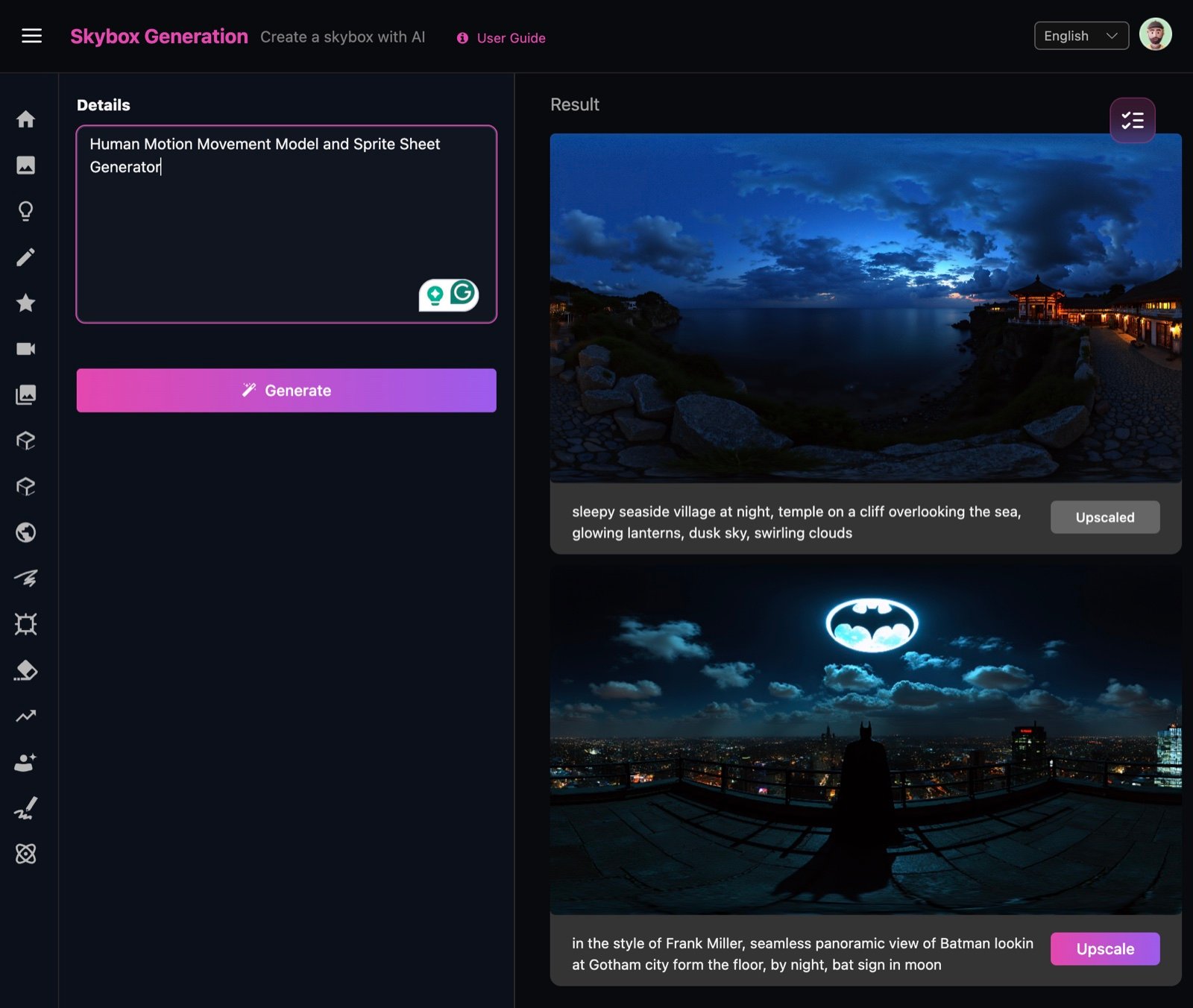Click the green Grammarly suggestion bulb icon
1193x1008 pixels.
pos(435,295)
